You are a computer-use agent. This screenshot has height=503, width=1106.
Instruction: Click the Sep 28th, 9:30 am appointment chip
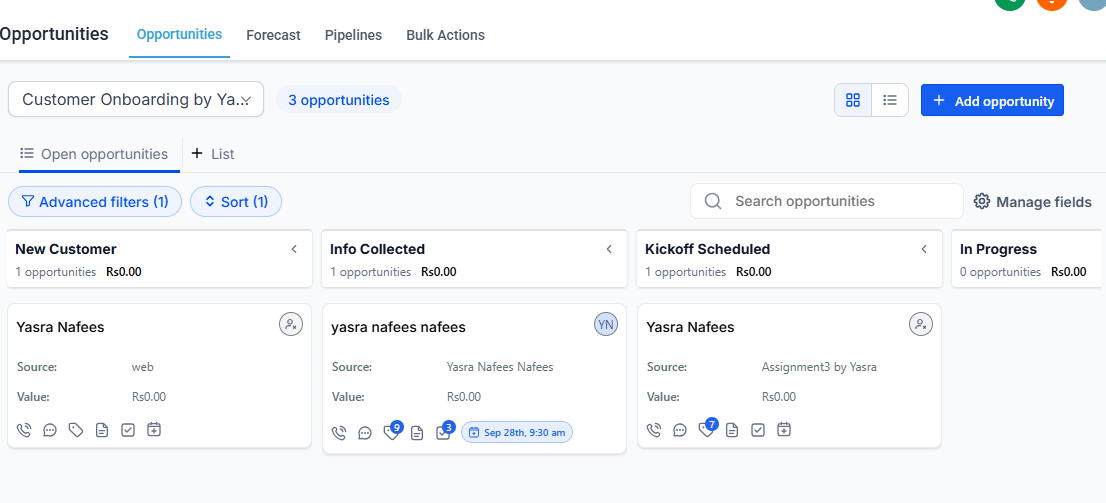tap(517, 432)
